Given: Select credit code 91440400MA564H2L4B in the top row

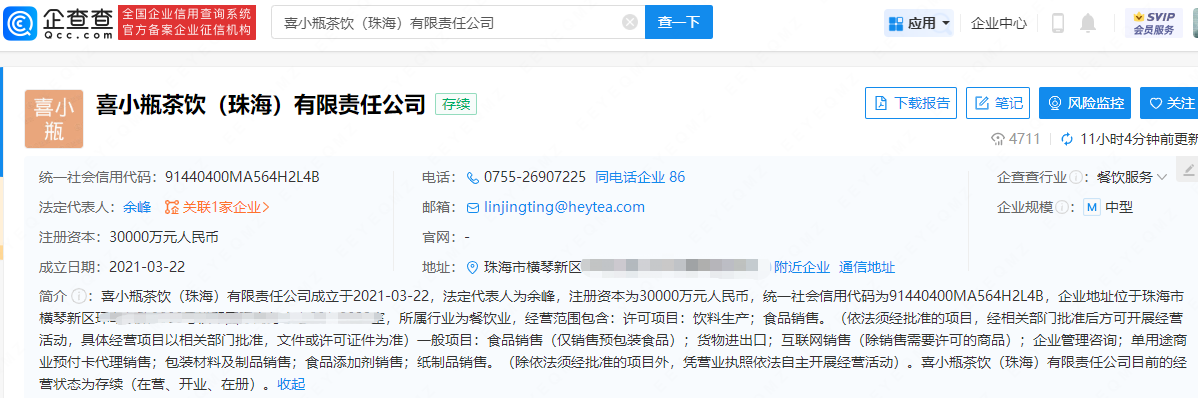Looking at the screenshot, I should pos(242,177).
